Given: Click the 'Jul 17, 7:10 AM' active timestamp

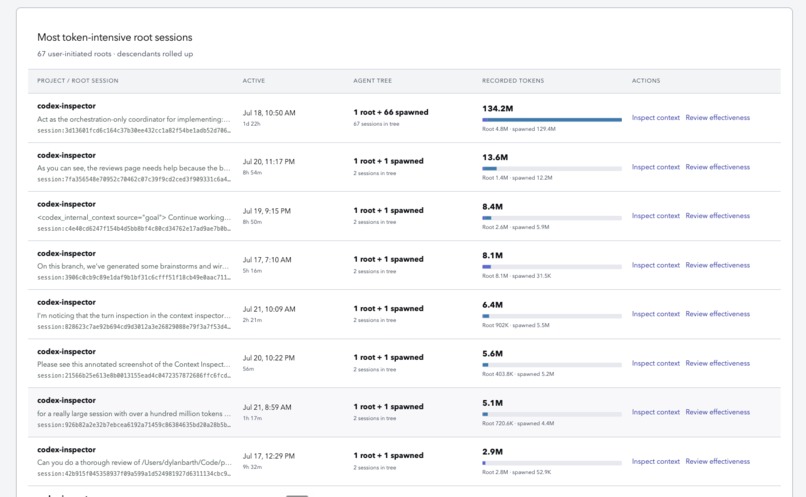Looking at the screenshot, I should 267,260.
